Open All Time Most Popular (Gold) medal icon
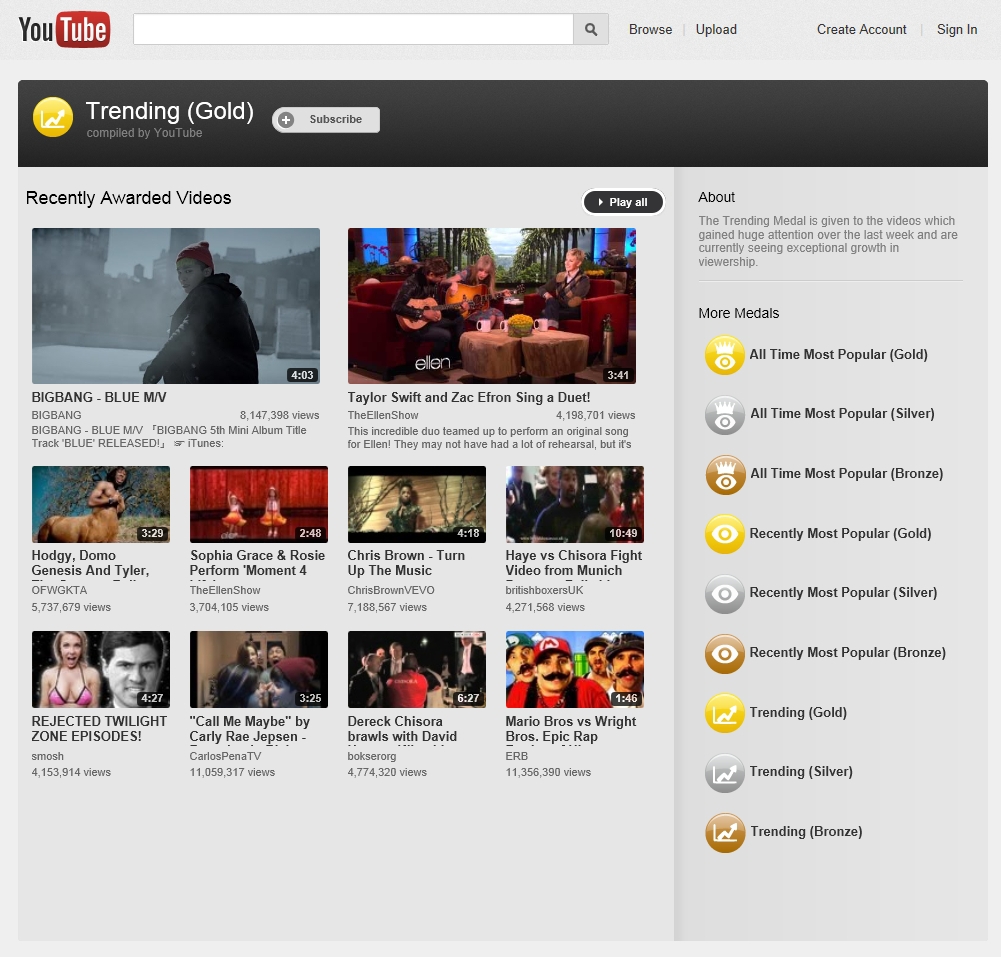Image resolution: width=1001 pixels, height=957 pixels. [x=725, y=355]
